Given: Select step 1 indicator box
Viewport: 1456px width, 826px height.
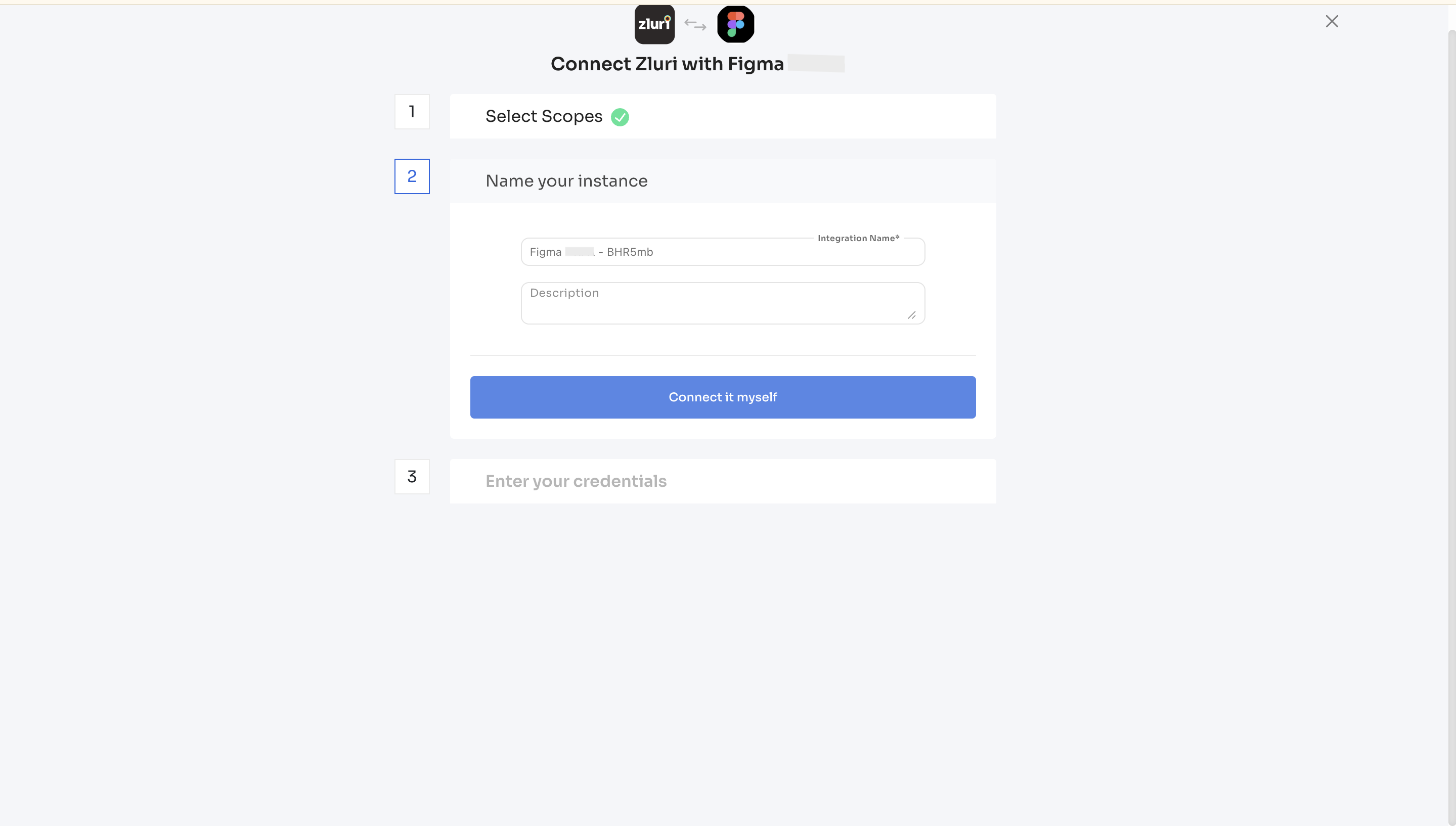Looking at the screenshot, I should click(412, 111).
